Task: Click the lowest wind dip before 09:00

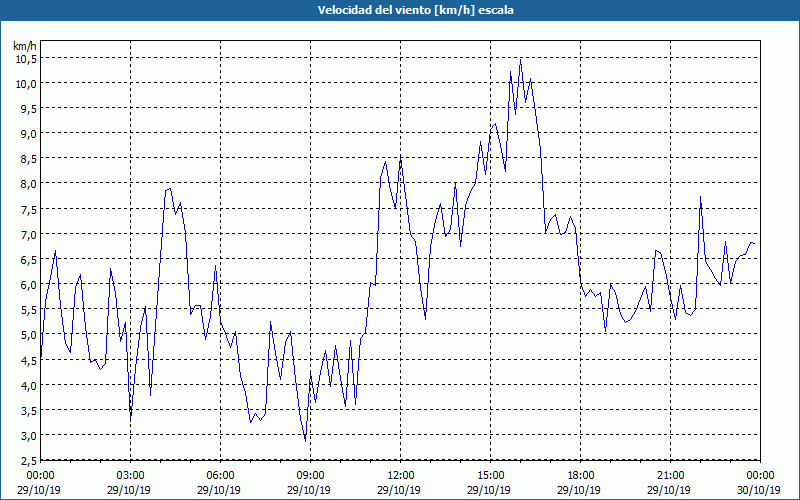Action: (x=305, y=441)
